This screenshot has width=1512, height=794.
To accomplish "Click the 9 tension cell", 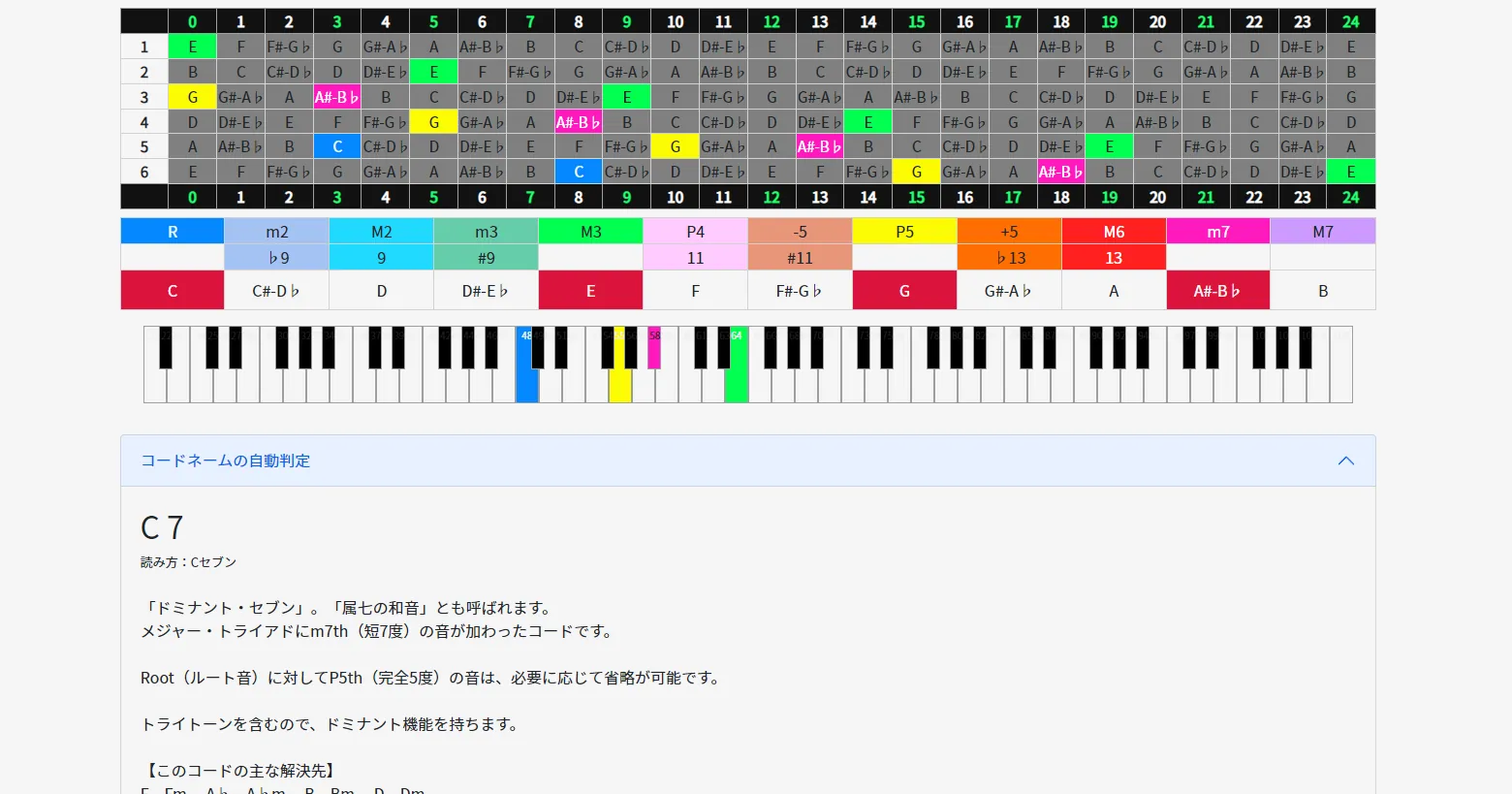I will pyautogui.click(x=382, y=258).
